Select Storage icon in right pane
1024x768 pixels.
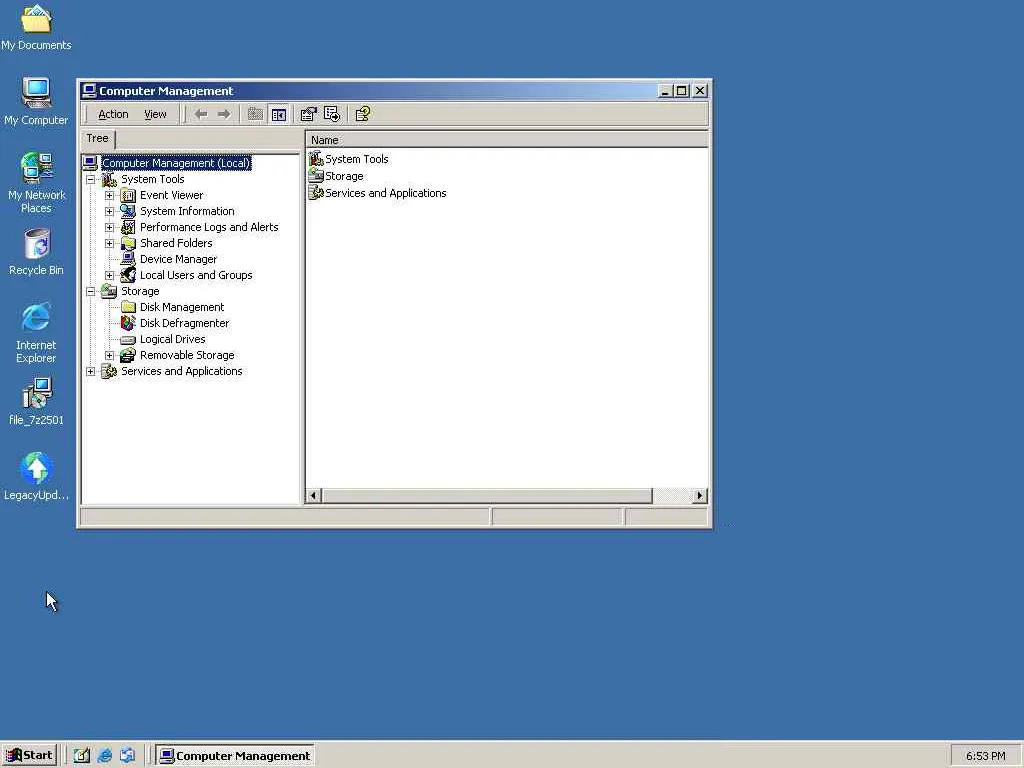point(316,176)
